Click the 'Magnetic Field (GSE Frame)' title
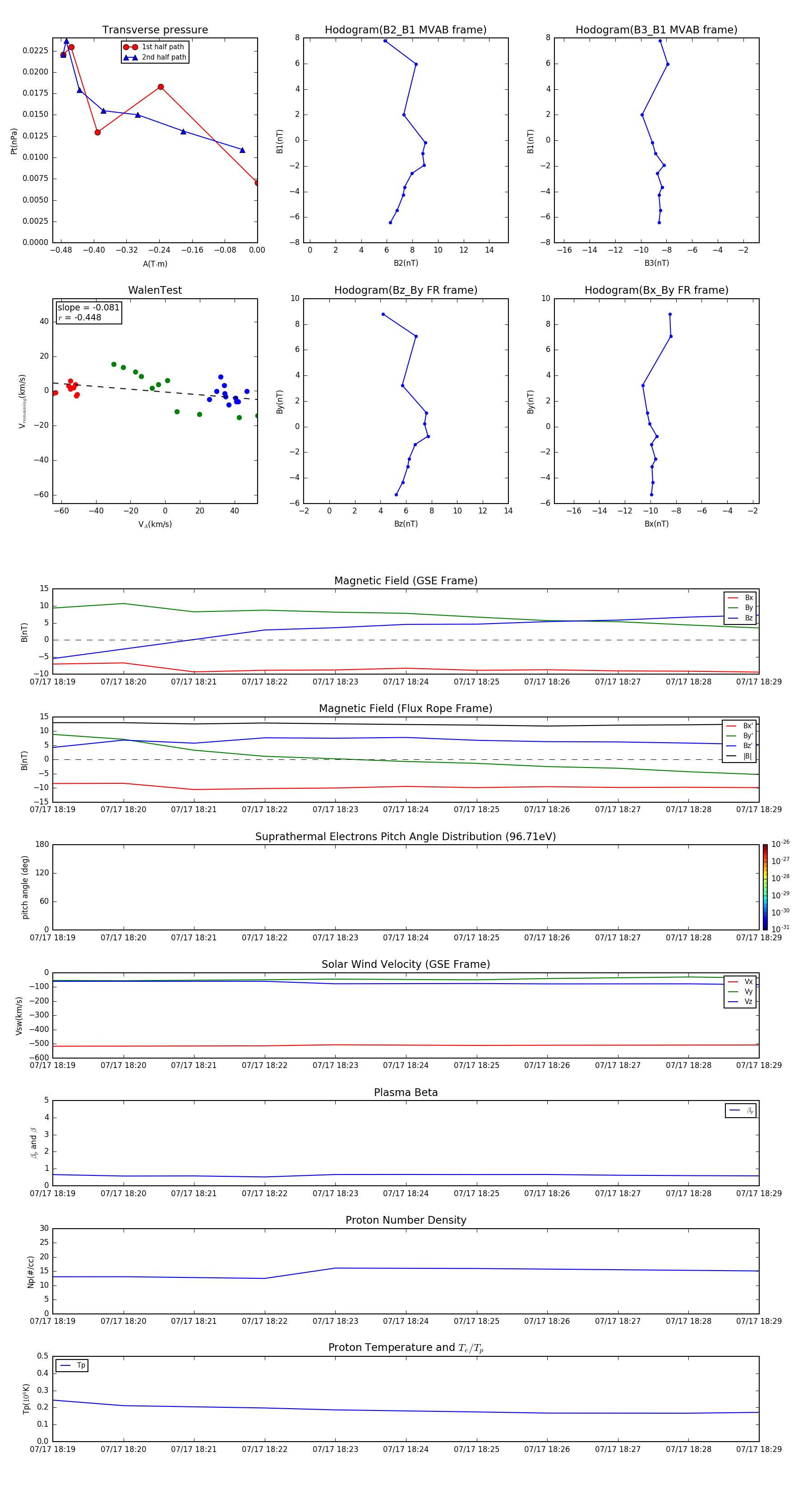 click(405, 580)
